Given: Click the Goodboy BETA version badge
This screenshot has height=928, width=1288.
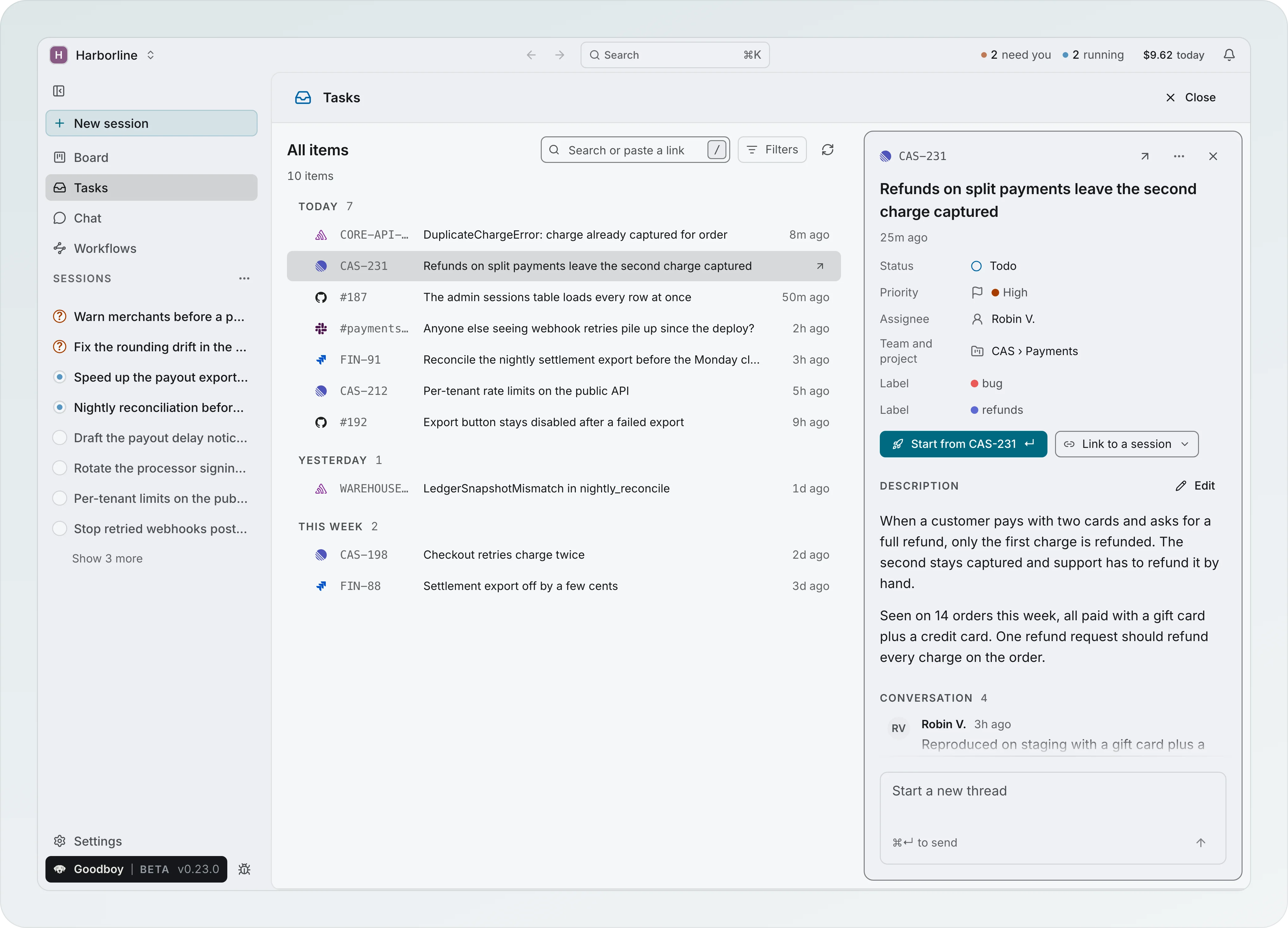Looking at the screenshot, I should (136, 869).
